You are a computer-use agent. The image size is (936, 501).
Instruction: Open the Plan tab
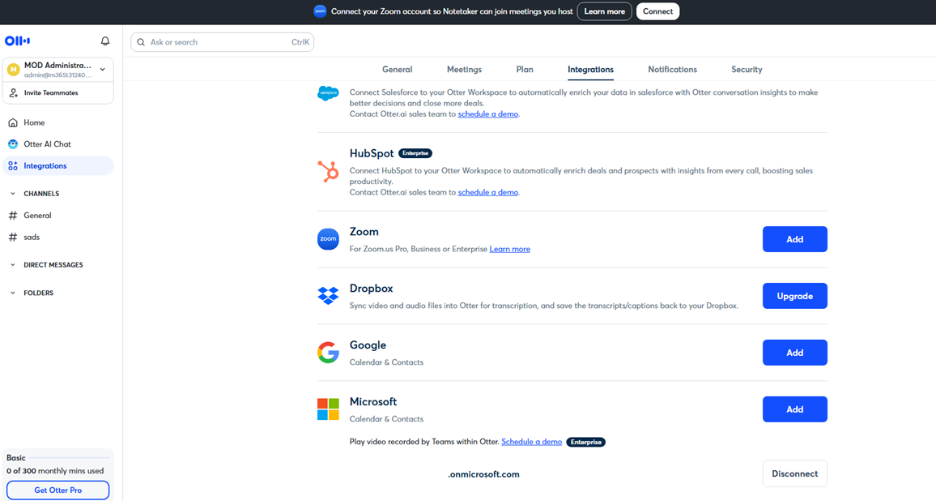tap(525, 69)
